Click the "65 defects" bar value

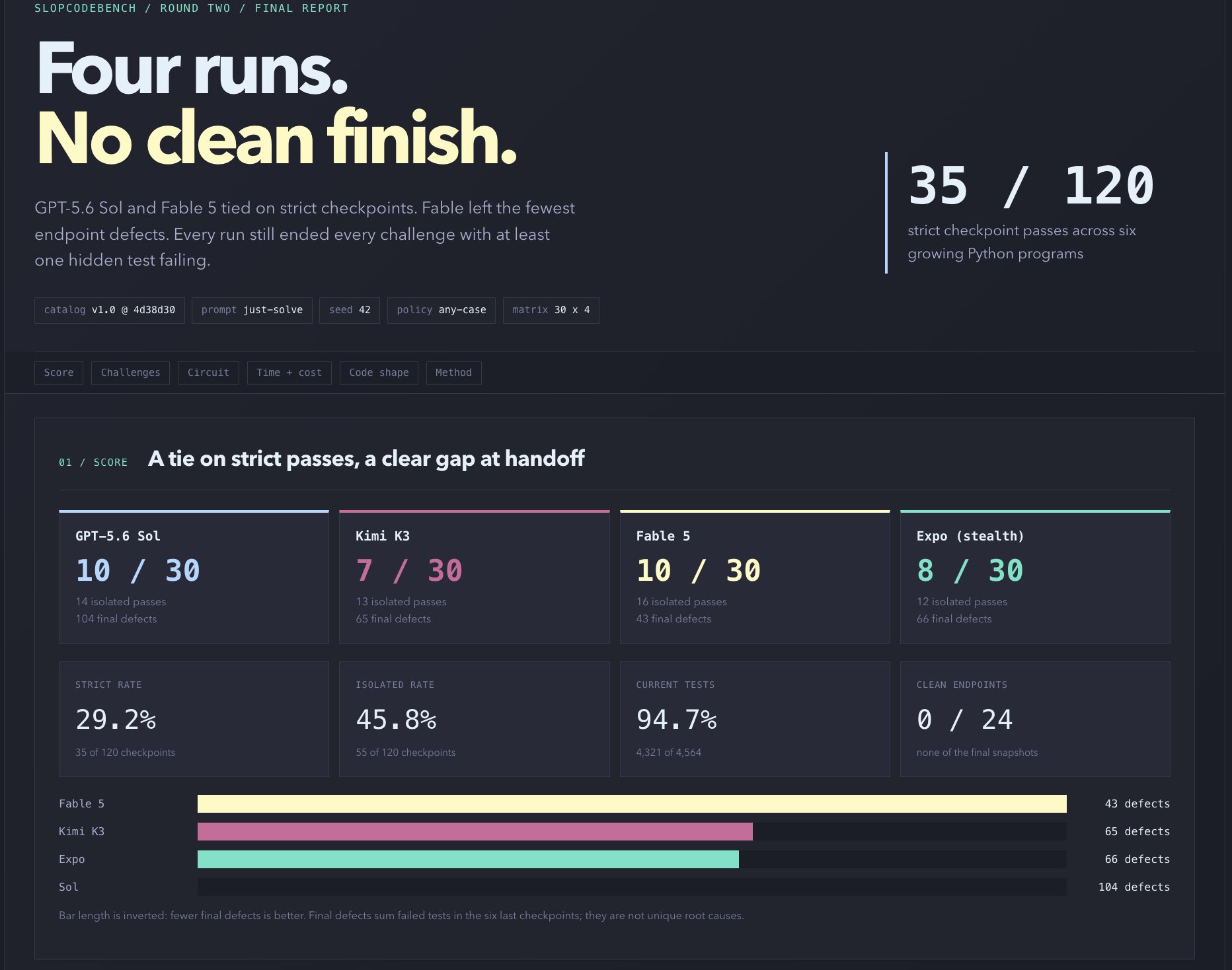click(1137, 831)
